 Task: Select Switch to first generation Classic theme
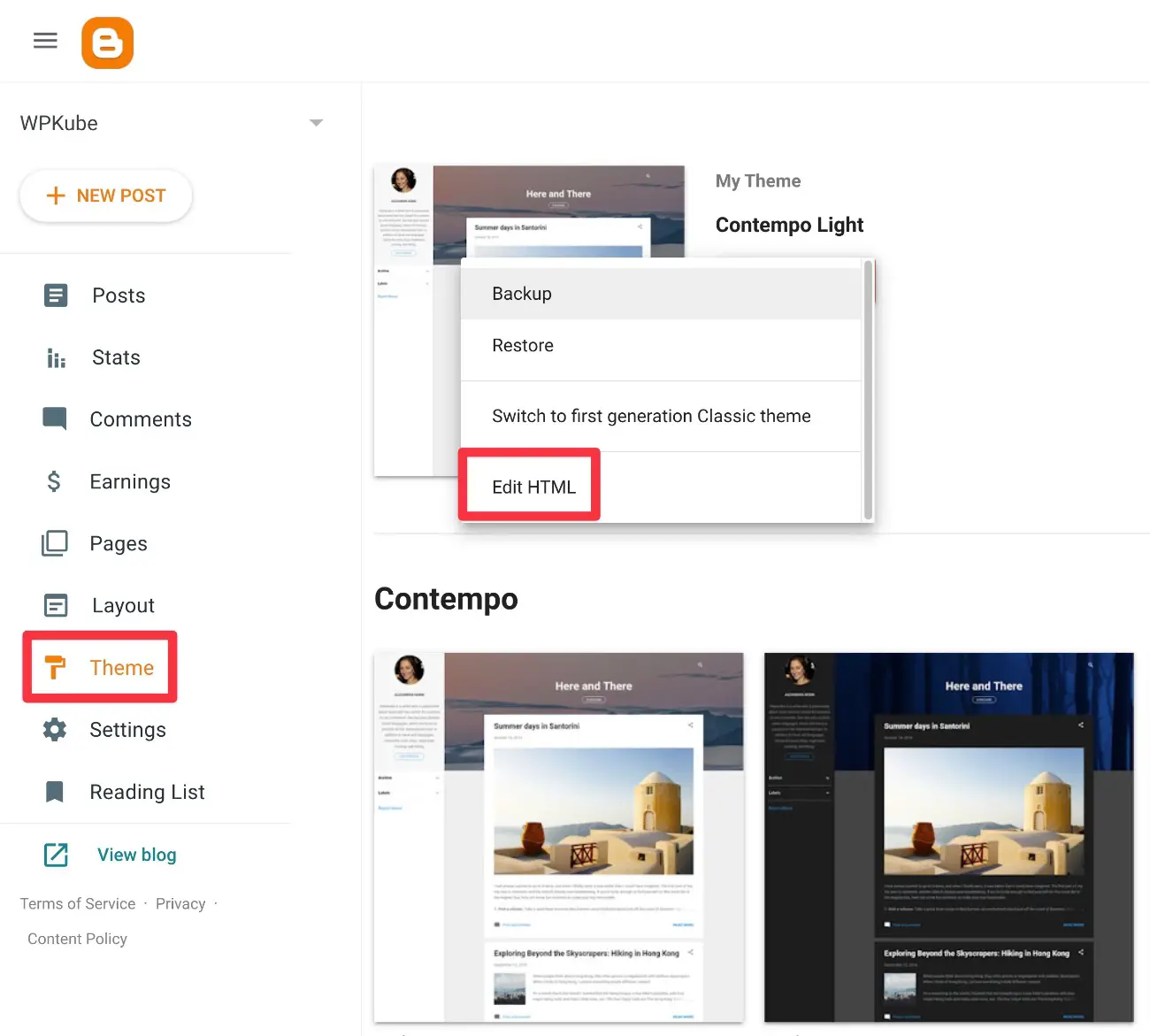661,417
